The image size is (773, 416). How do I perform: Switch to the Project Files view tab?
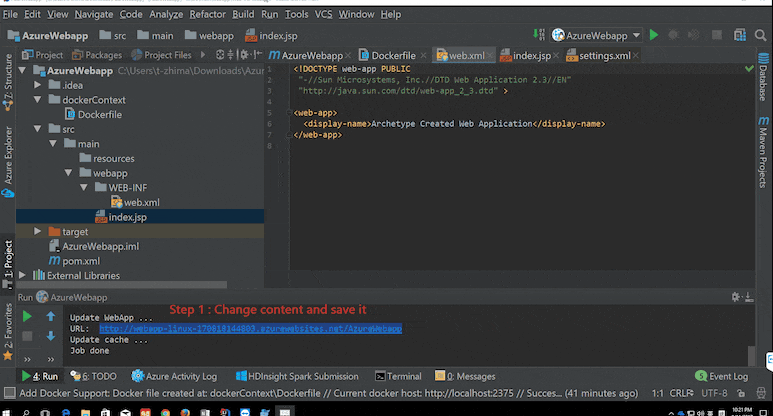[161, 55]
